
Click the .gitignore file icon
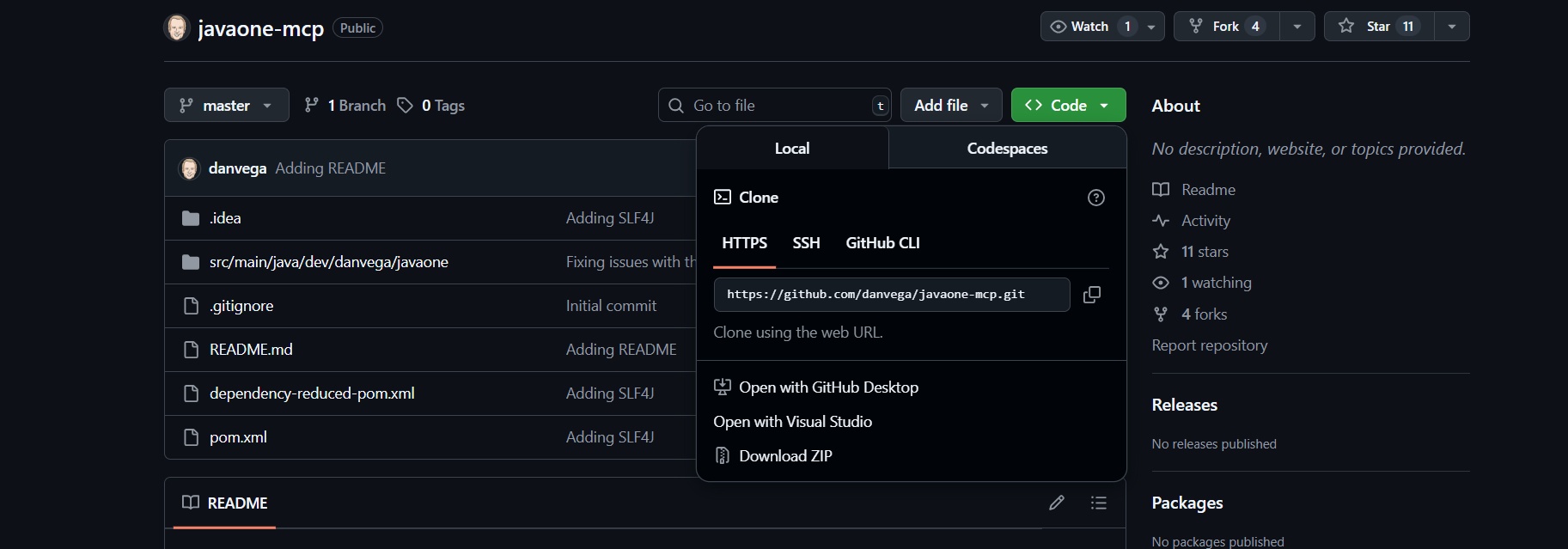click(191, 306)
